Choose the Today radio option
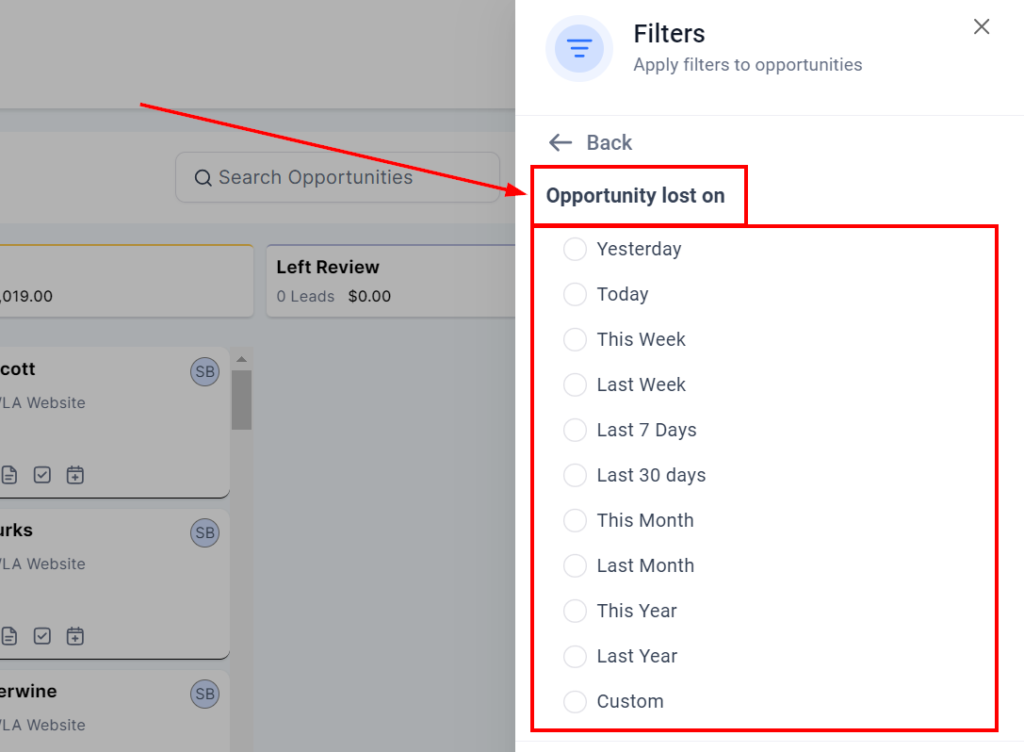The image size is (1024, 752). tap(575, 294)
